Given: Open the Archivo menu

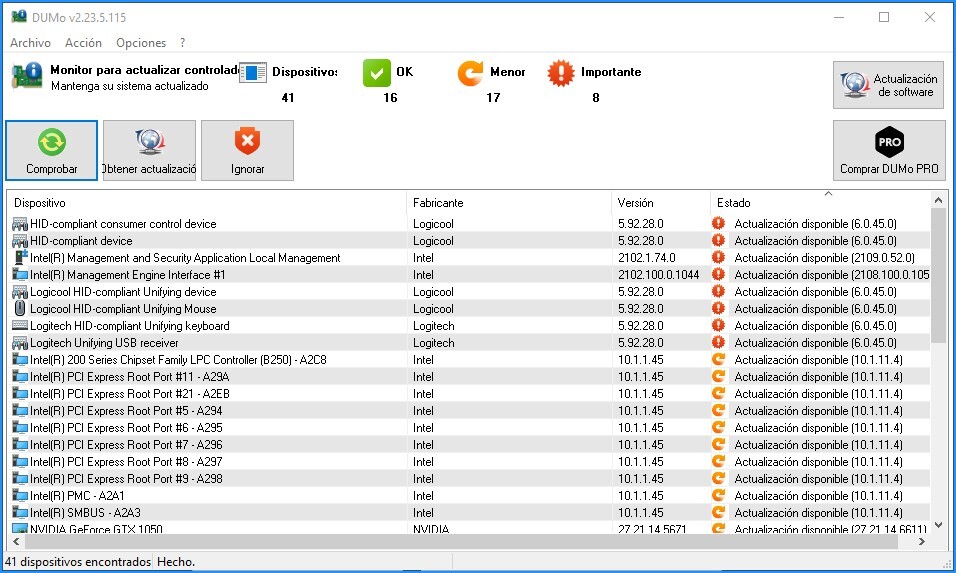Looking at the screenshot, I should tap(30, 43).
